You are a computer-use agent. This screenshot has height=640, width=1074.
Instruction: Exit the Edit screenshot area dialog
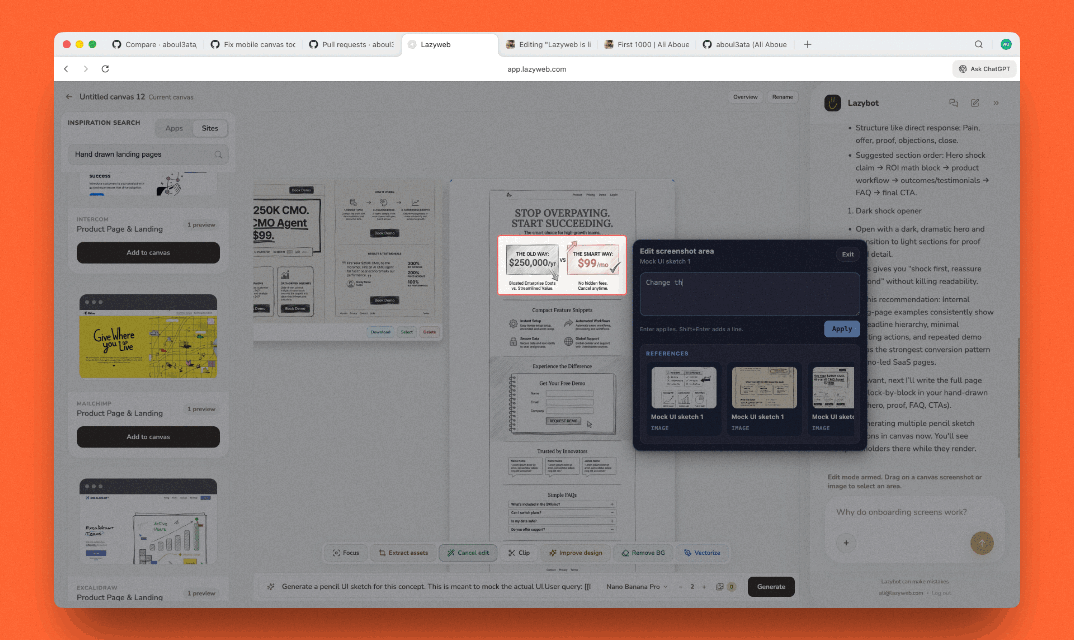point(847,254)
